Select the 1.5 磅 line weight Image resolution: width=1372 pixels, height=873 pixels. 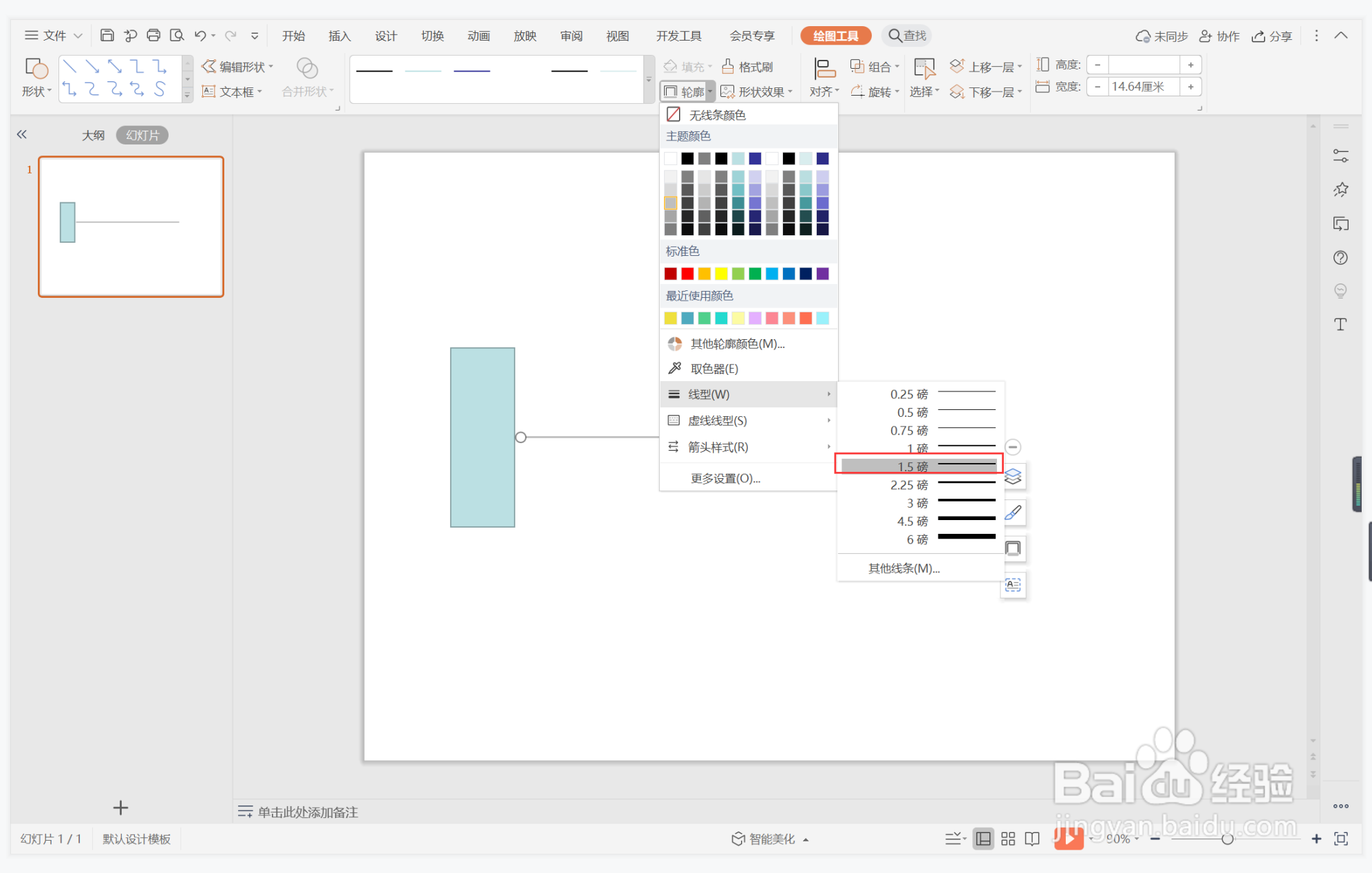tap(919, 466)
